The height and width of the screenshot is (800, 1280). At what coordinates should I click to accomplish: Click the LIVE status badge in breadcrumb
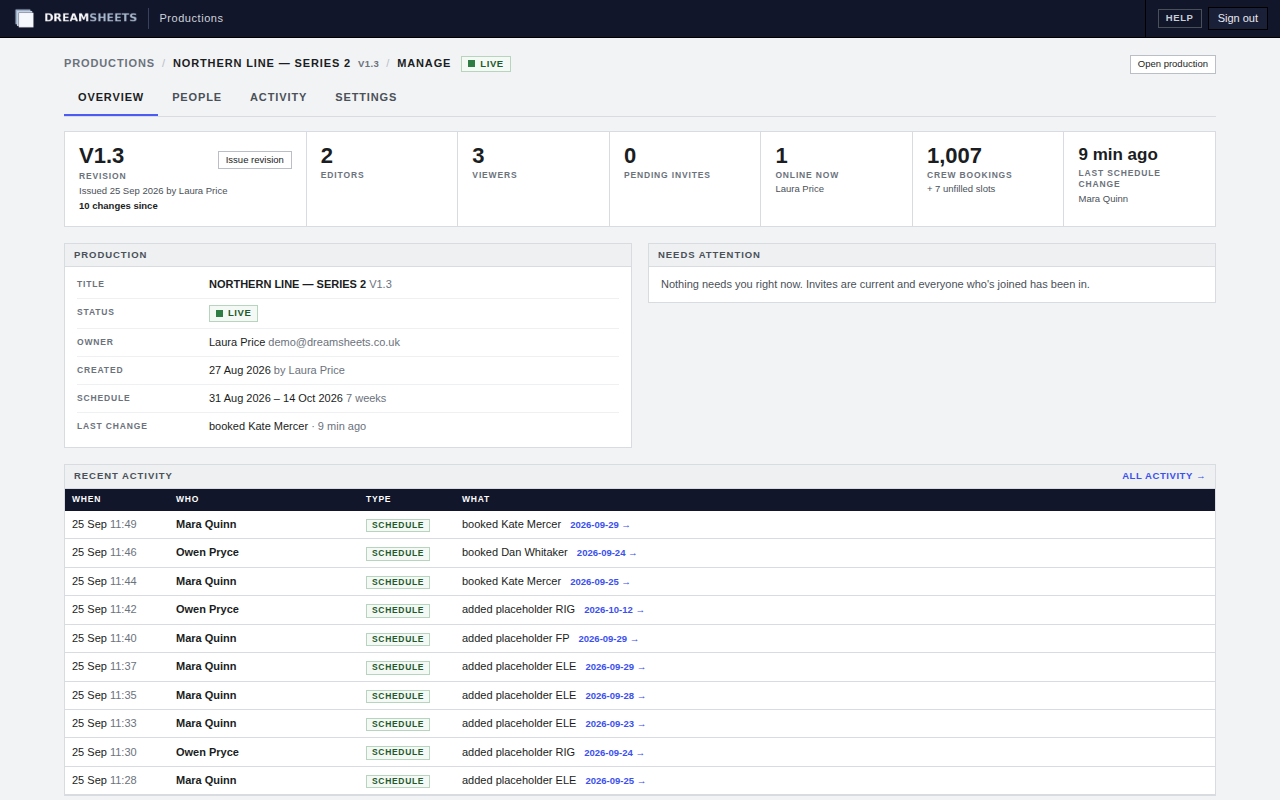point(486,64)
